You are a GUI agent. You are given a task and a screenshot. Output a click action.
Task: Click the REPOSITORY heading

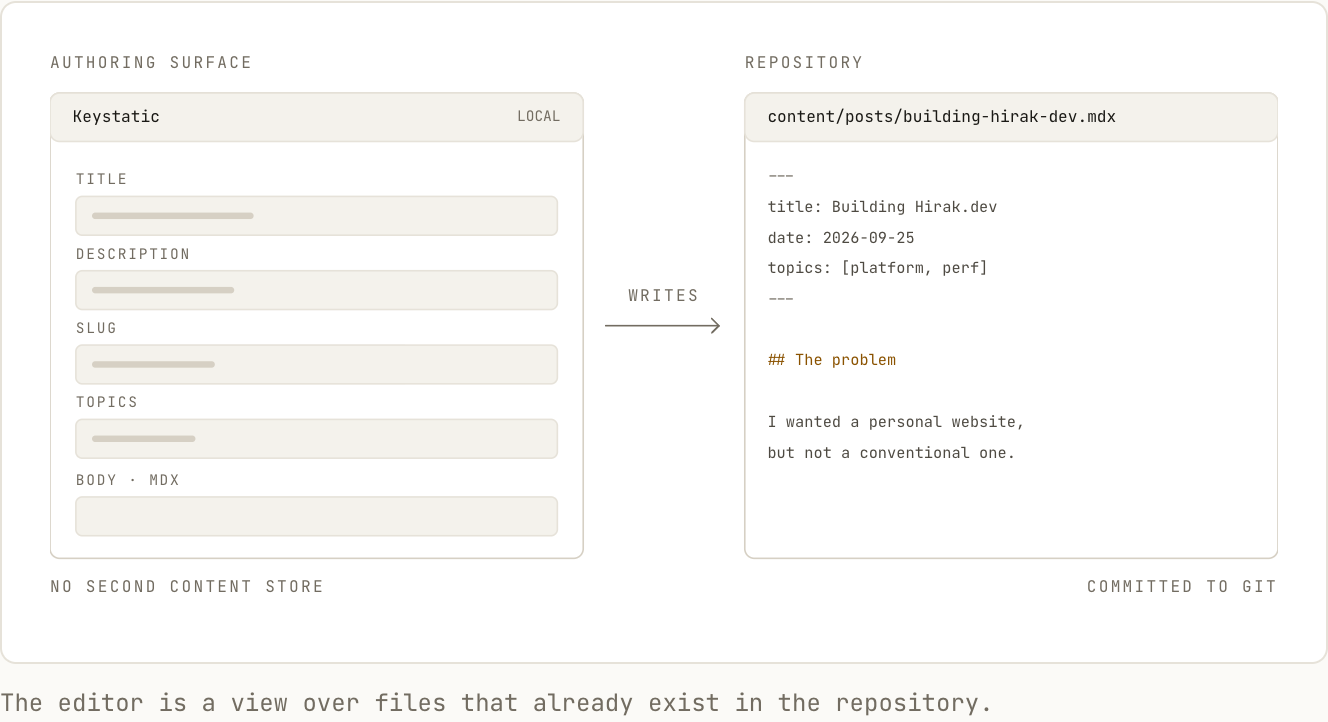pos(804,62)
